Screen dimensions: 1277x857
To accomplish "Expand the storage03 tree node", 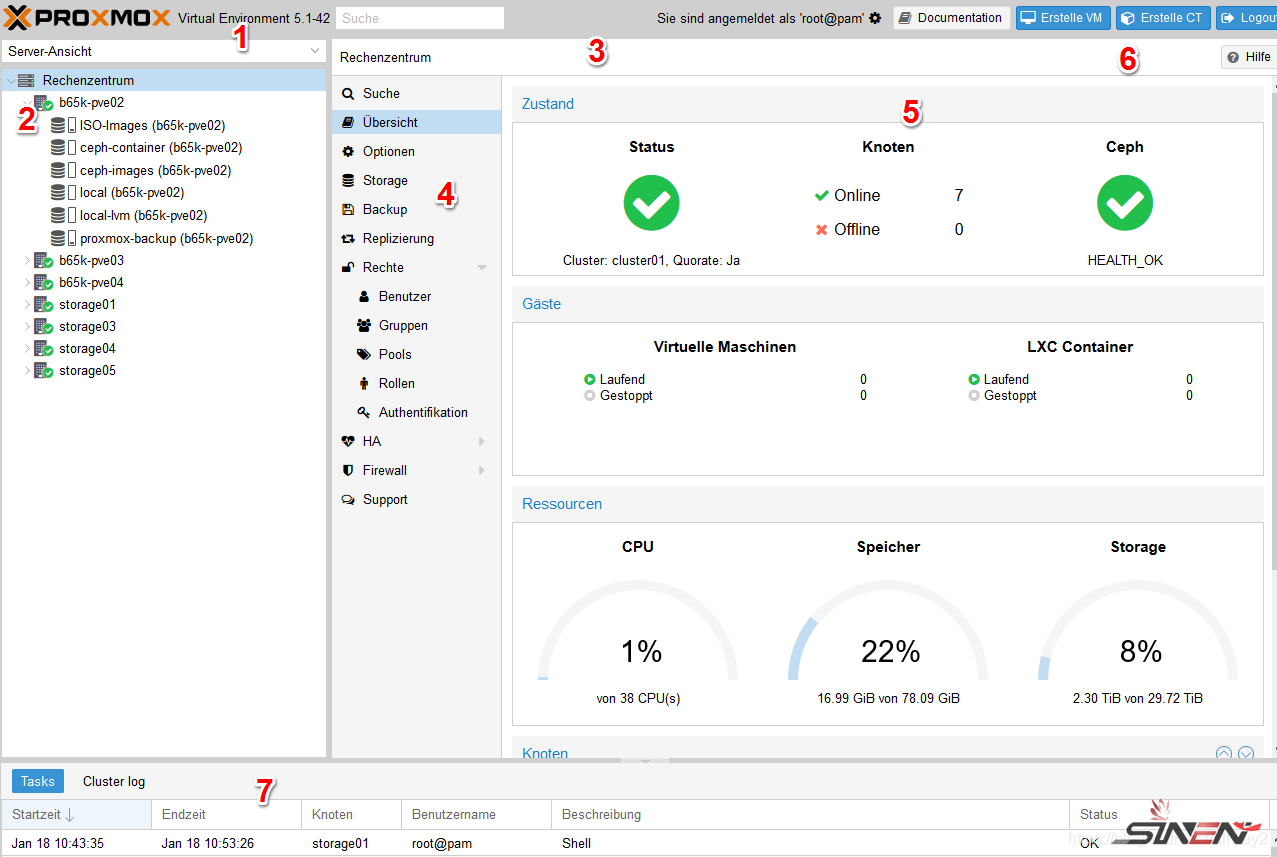I will pyautogui.click(x=27, y=326).
